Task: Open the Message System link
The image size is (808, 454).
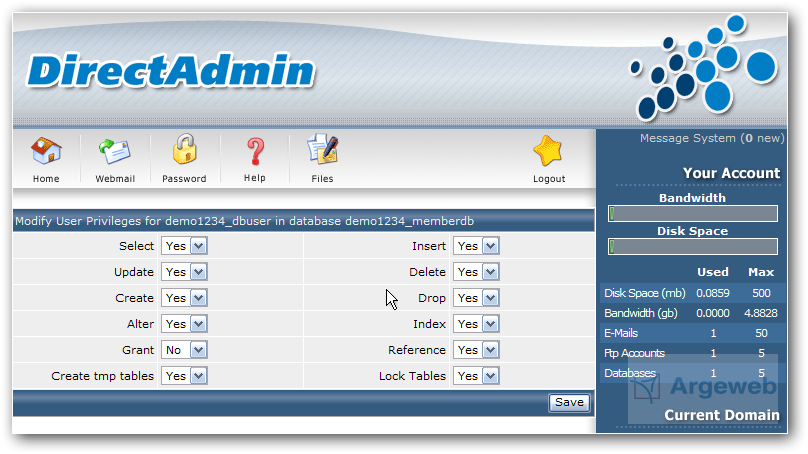Action: pos(712,138)
